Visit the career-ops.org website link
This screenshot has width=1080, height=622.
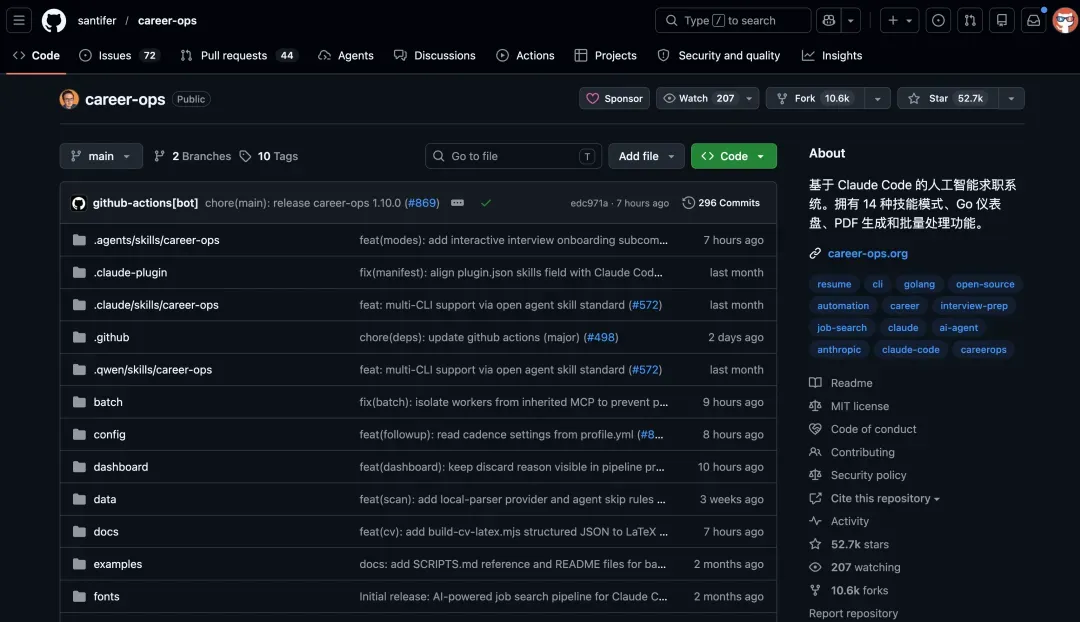point(867,253)
